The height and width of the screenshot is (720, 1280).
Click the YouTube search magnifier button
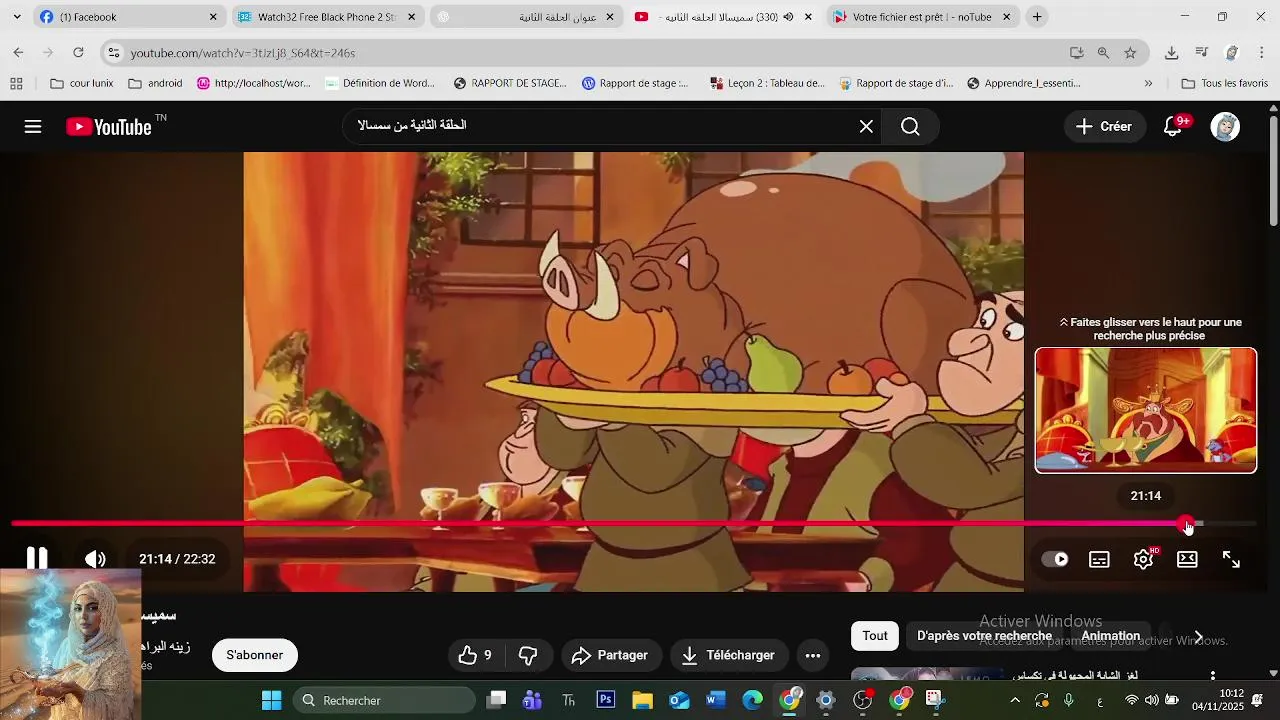click(910, 126)
